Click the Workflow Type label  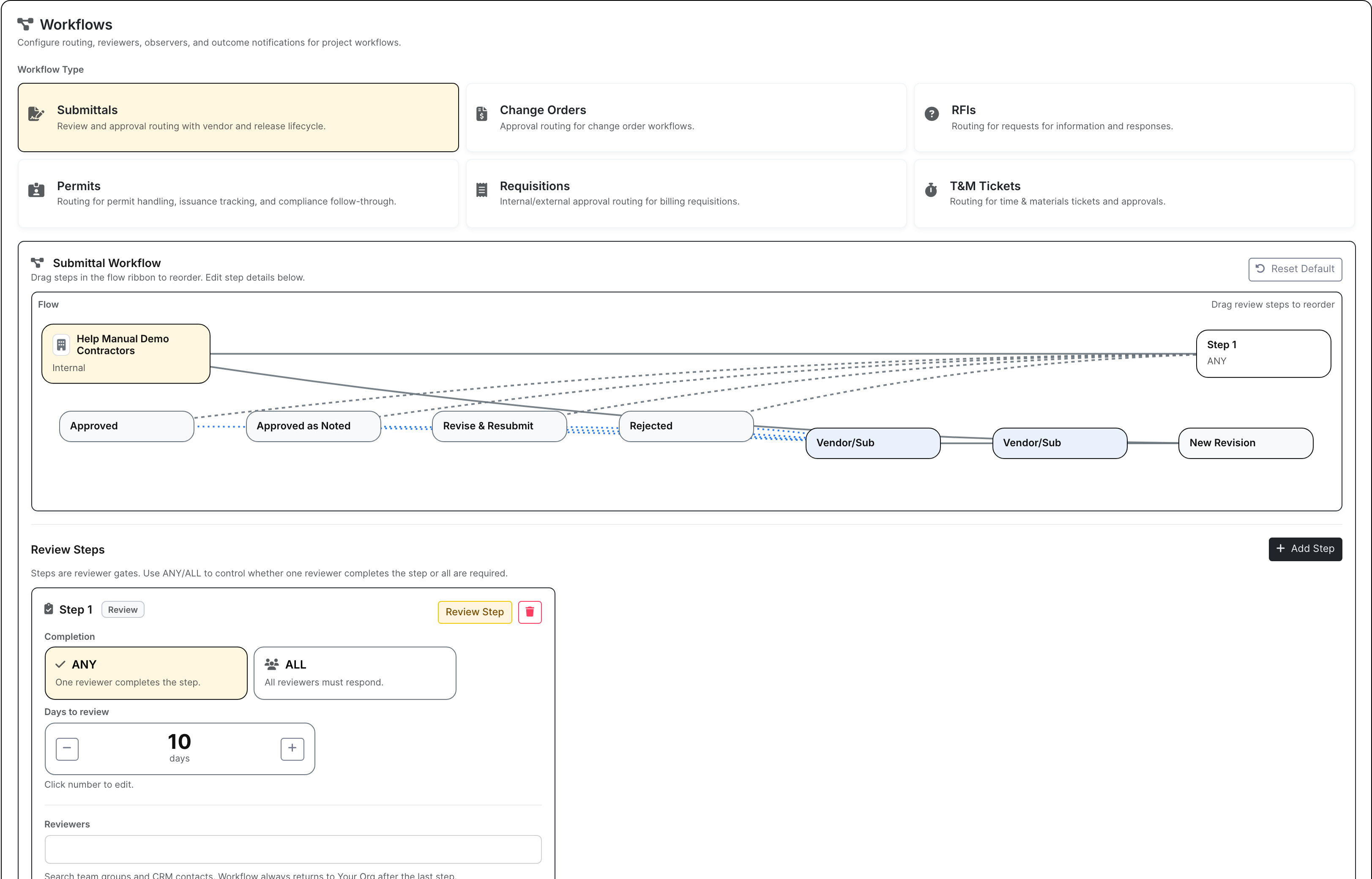click(x=50, y=69)
